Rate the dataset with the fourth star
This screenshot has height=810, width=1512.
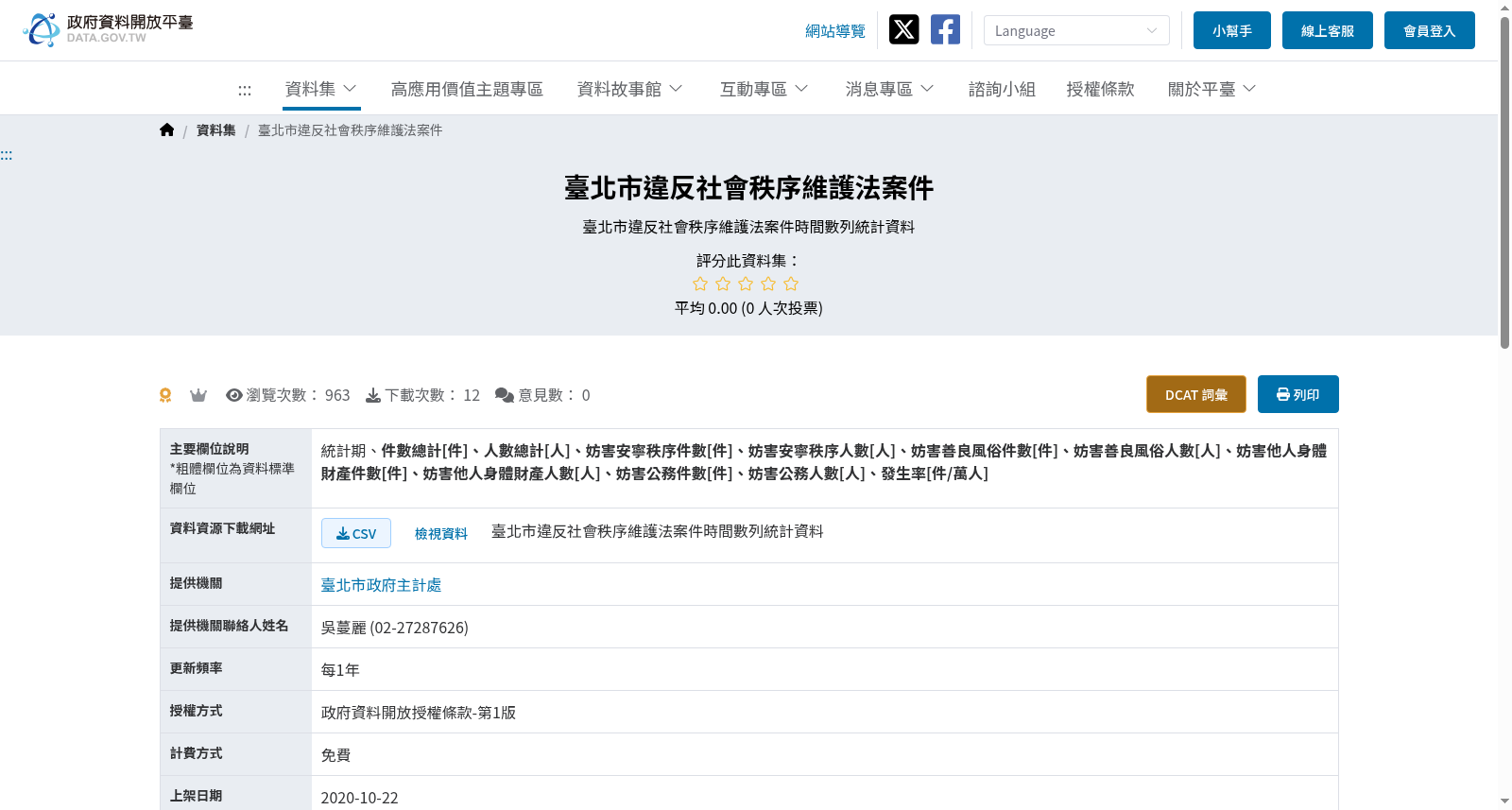(768, 284)
